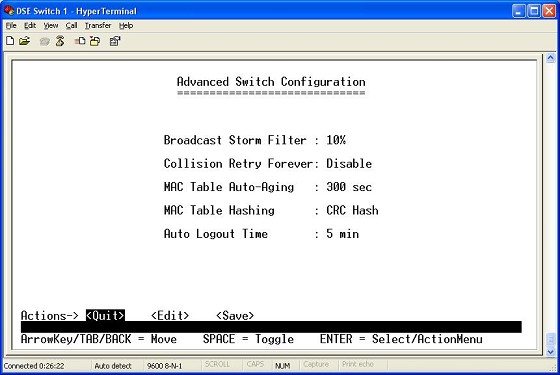Select the <Save> action
This screenshot has width=560, height=375.
pyautogui.click(x=235, y=315)
